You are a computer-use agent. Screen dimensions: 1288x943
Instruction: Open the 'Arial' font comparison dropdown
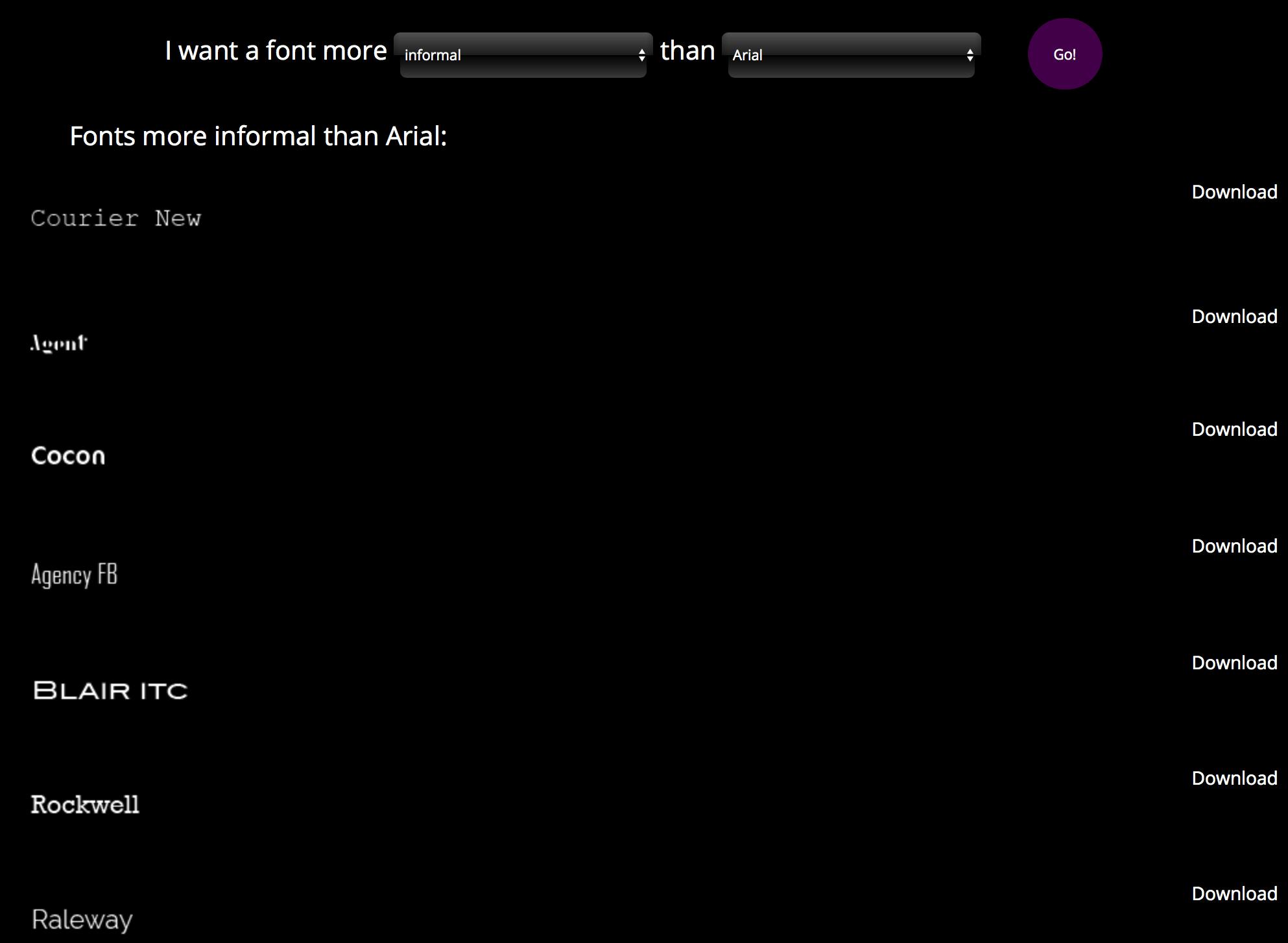(x=850, y=55)
